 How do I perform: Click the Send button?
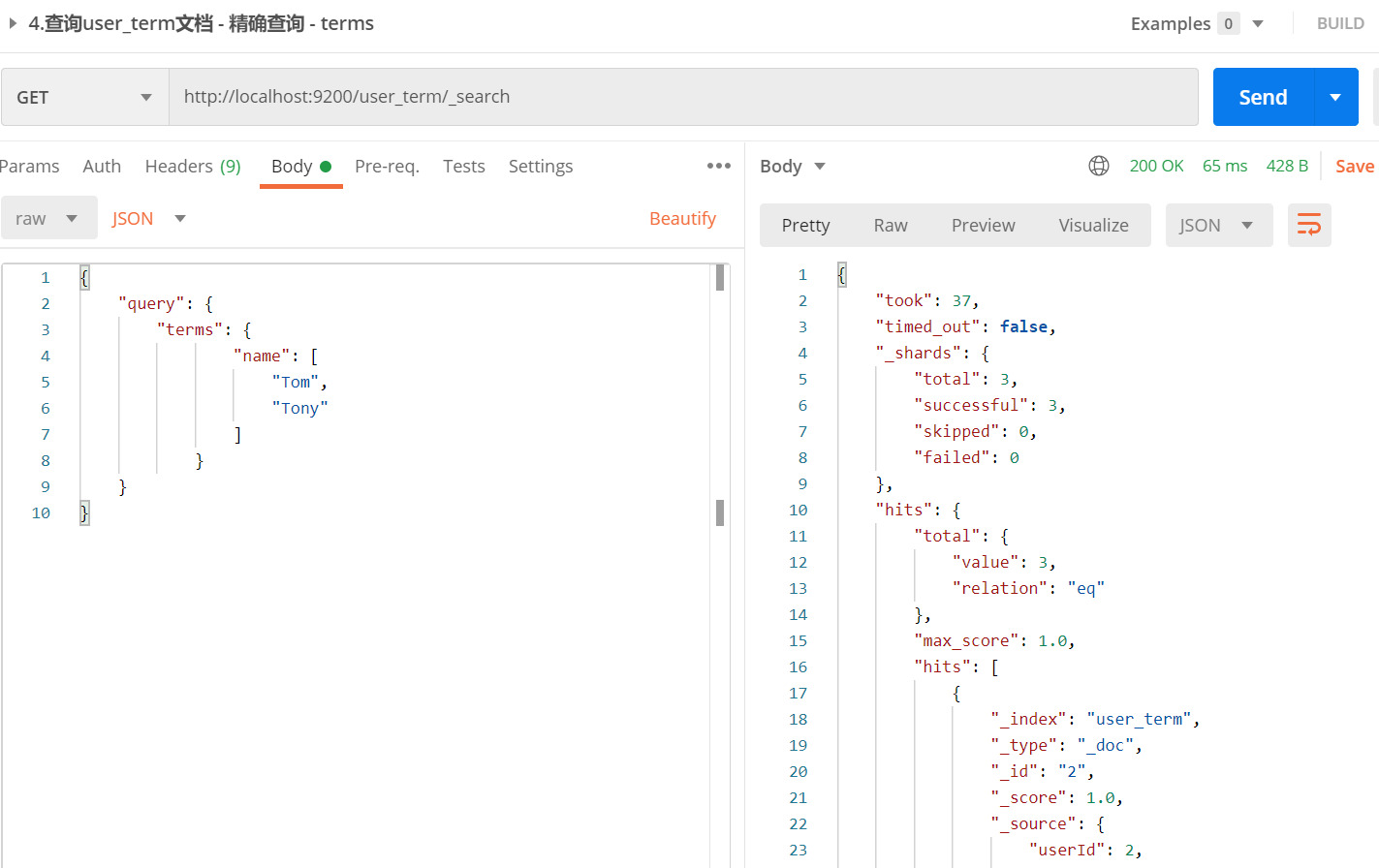click(x=1263, y=97)
